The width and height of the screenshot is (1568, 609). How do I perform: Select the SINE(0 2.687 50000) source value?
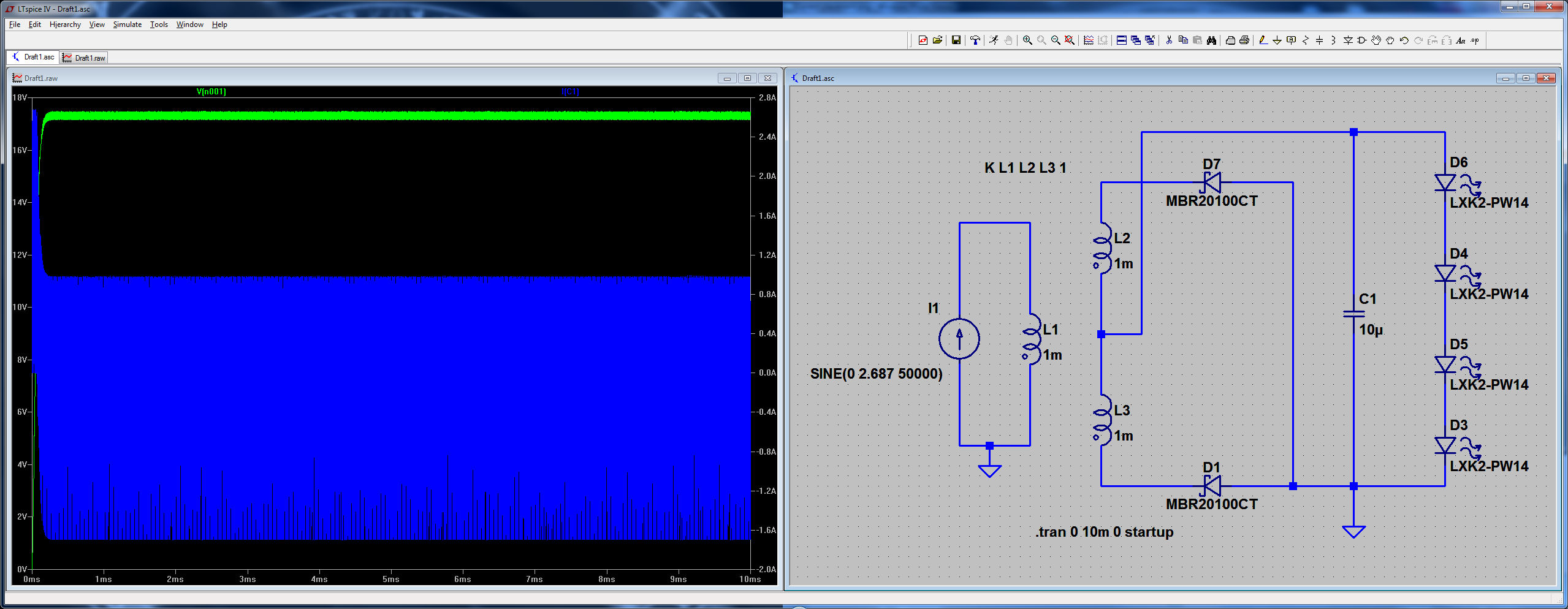coord(876,374)
